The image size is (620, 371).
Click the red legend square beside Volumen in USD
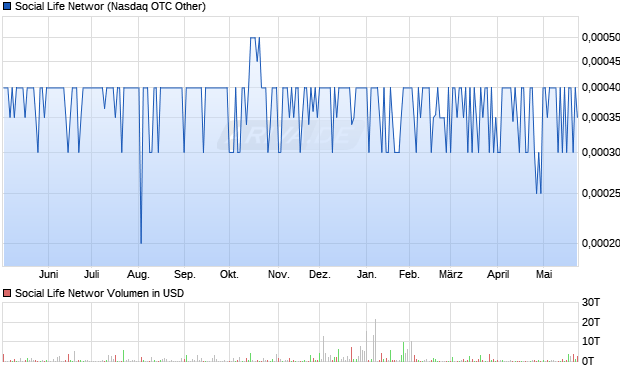click(7, 293)
